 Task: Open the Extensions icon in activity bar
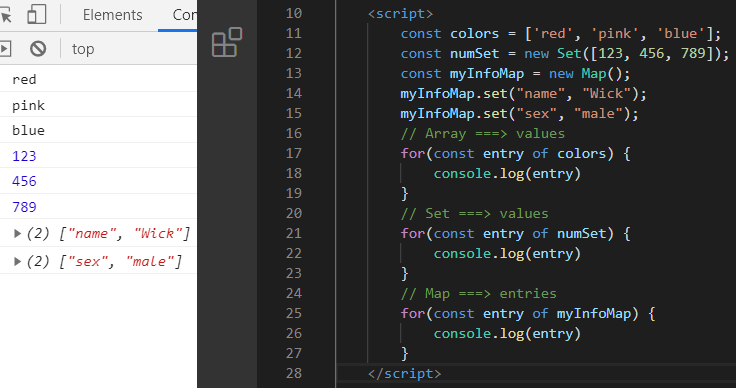(x=227, y=42)
